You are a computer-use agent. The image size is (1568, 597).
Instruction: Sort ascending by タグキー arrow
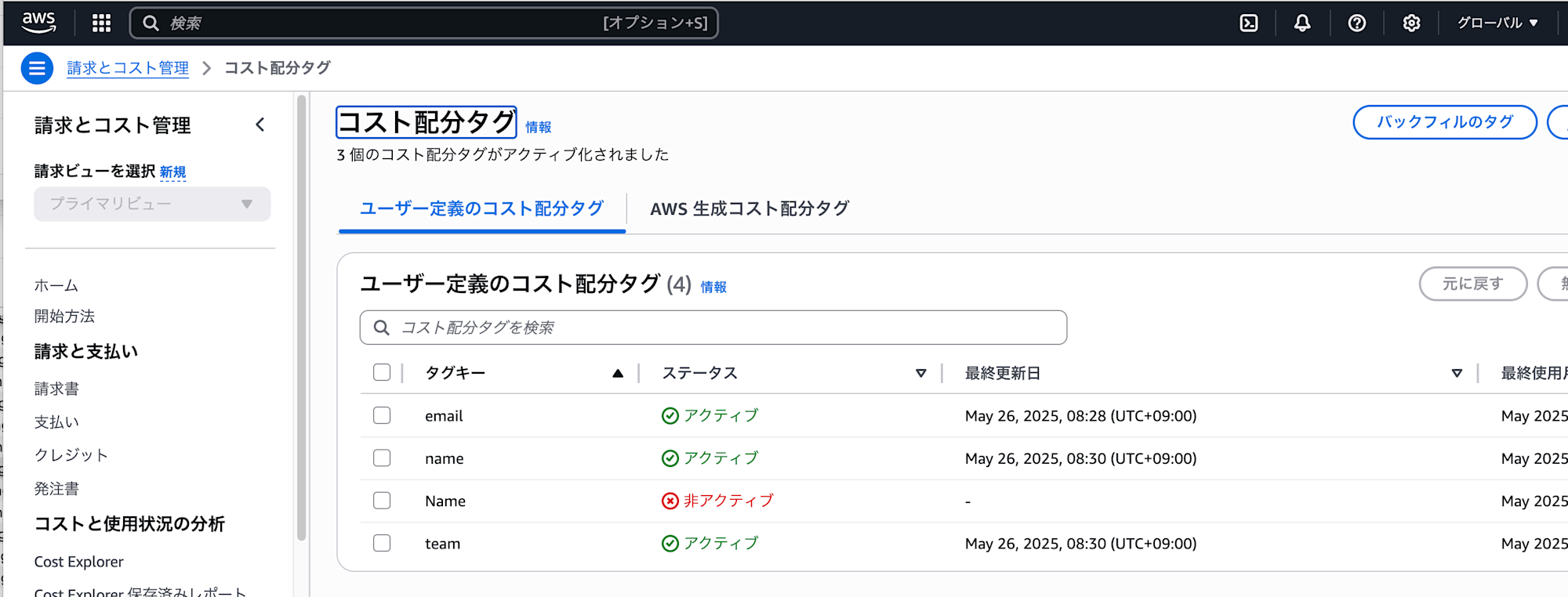coord(618,373)
